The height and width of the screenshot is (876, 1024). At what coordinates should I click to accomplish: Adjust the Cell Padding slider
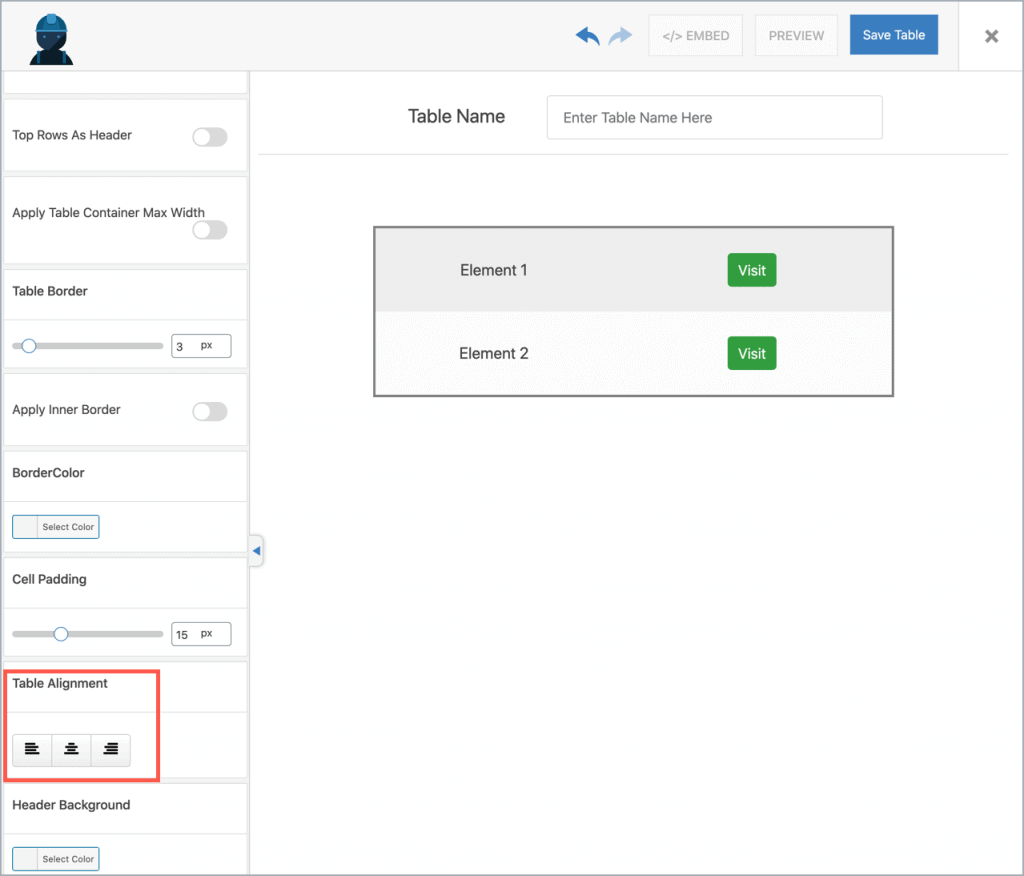[61, 633]
